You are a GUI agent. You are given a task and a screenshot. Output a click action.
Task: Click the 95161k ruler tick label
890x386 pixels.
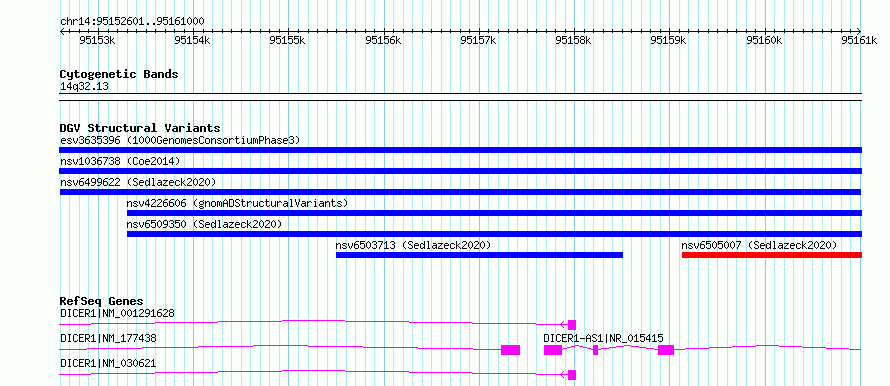(860, 40)
